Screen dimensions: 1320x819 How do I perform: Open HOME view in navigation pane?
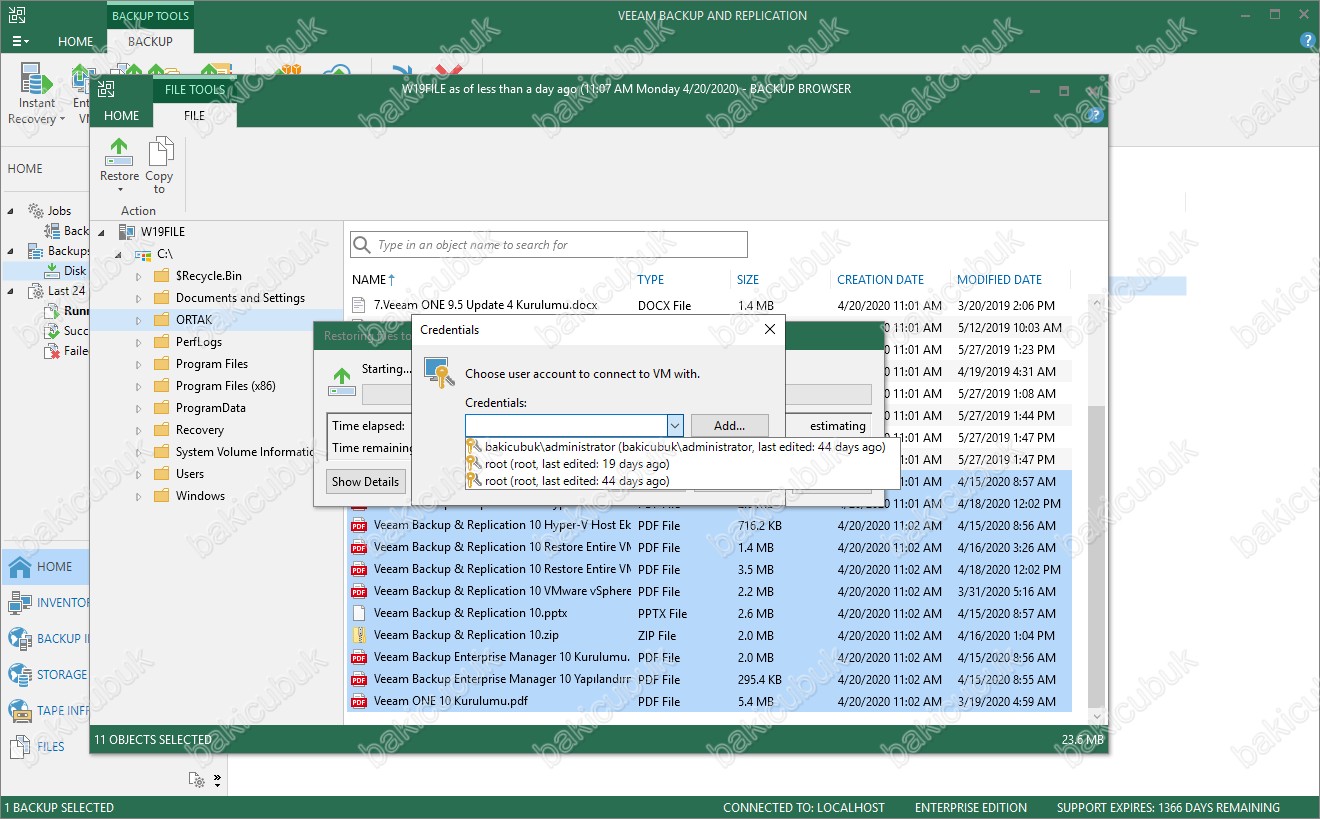point(45,567)
